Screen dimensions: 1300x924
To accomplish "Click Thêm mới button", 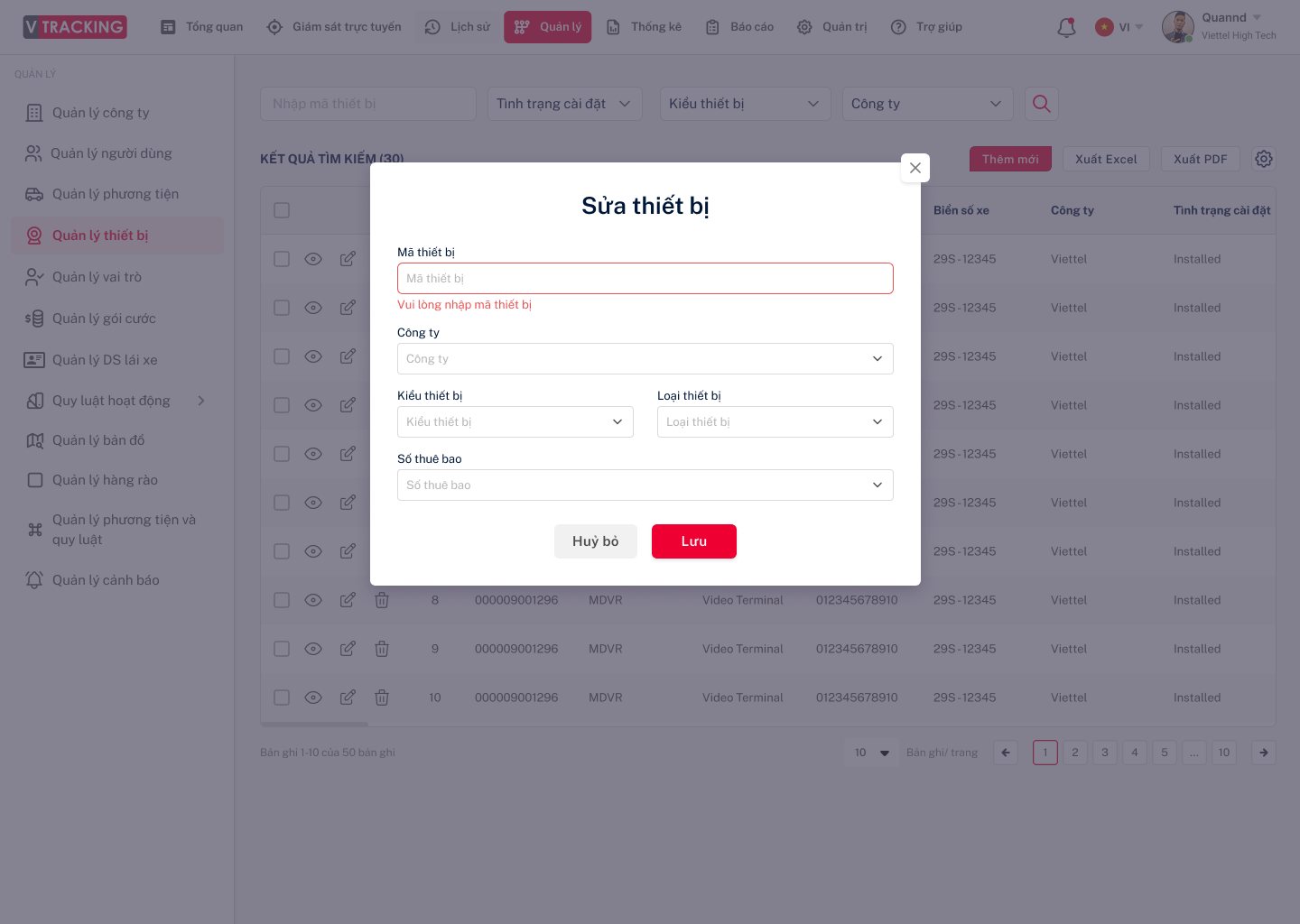I will (x=1010, y=159).
